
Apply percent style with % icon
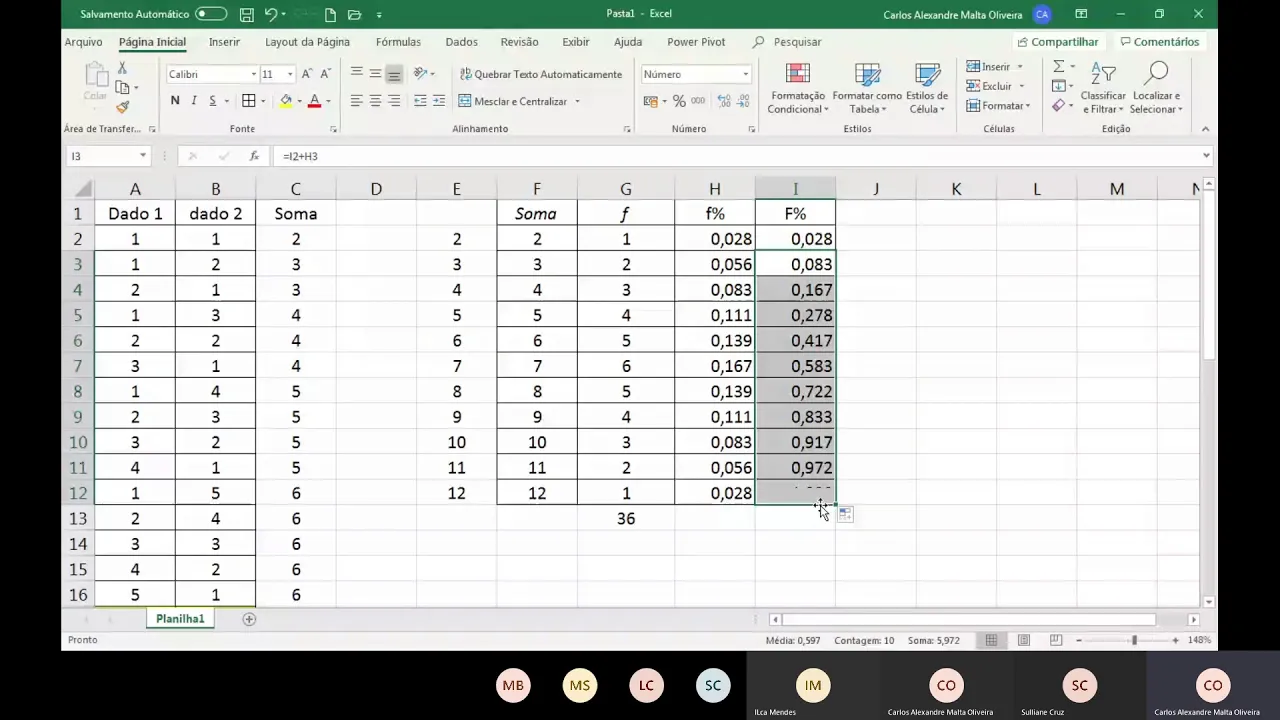coord(679,101)
